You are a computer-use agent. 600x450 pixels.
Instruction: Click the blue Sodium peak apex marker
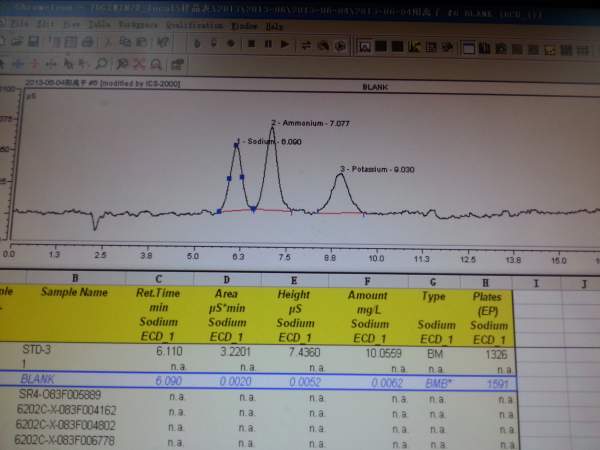tap(236, 145)
